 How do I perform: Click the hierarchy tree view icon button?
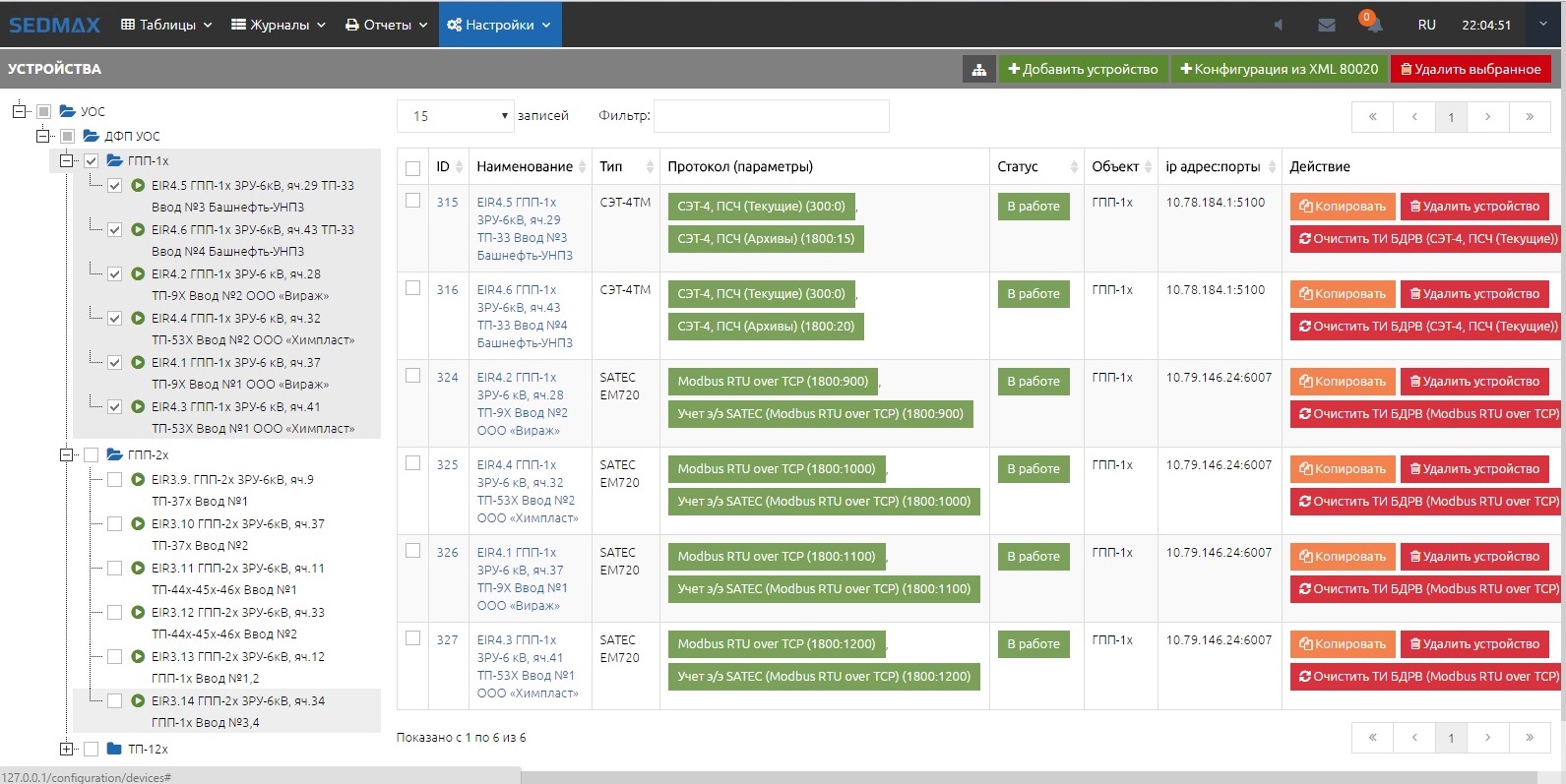(978, 69)
